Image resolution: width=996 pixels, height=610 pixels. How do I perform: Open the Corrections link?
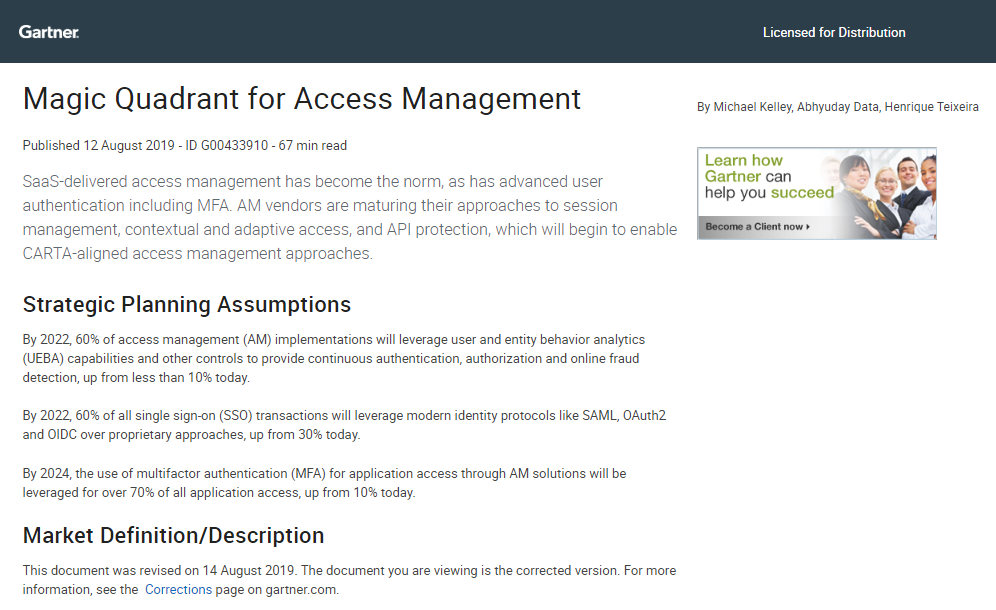pyautogui.click(x=178, y=589)
